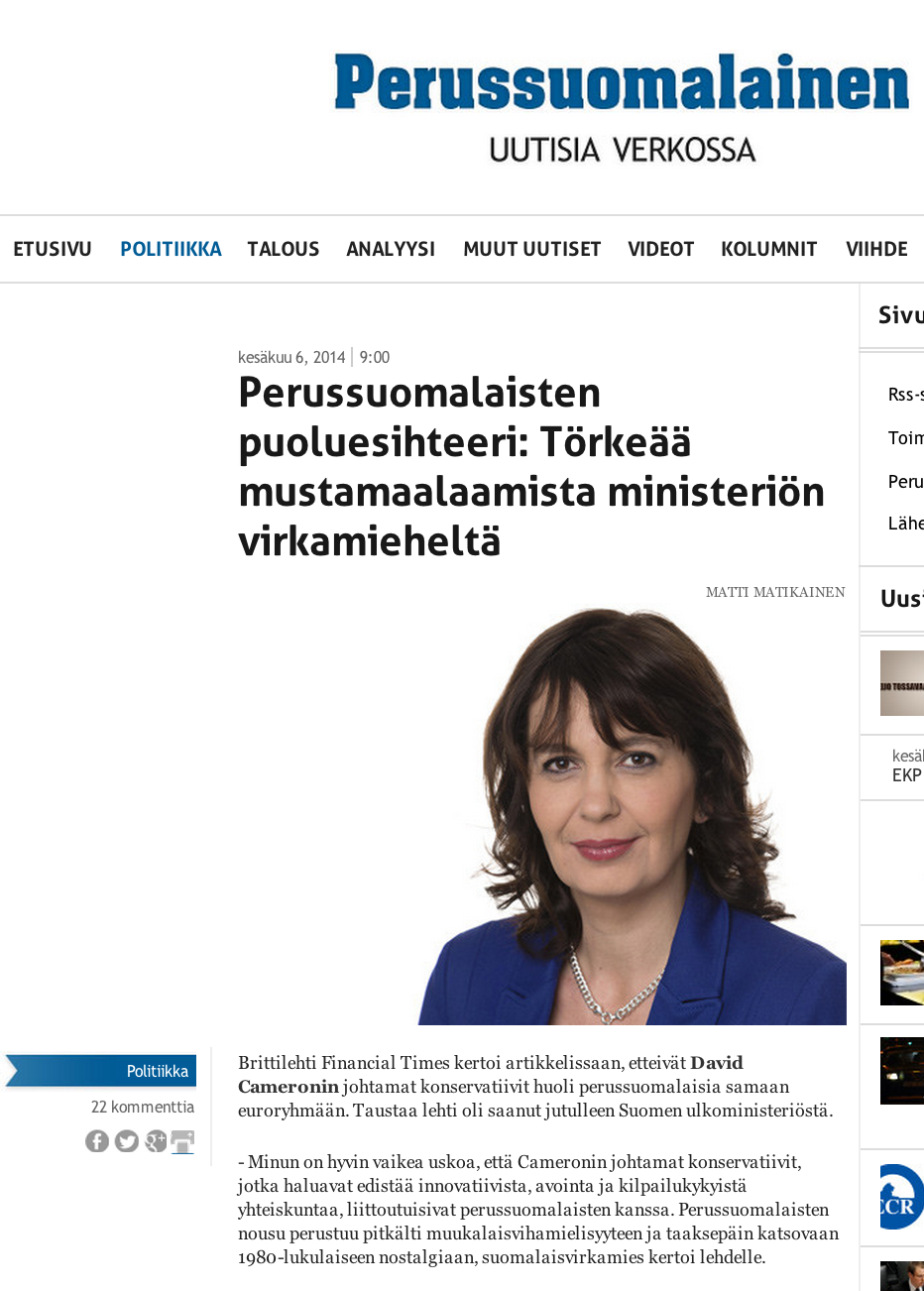Go to the Videot section
Screen dimensions: 924x1291
coord(661,249)
